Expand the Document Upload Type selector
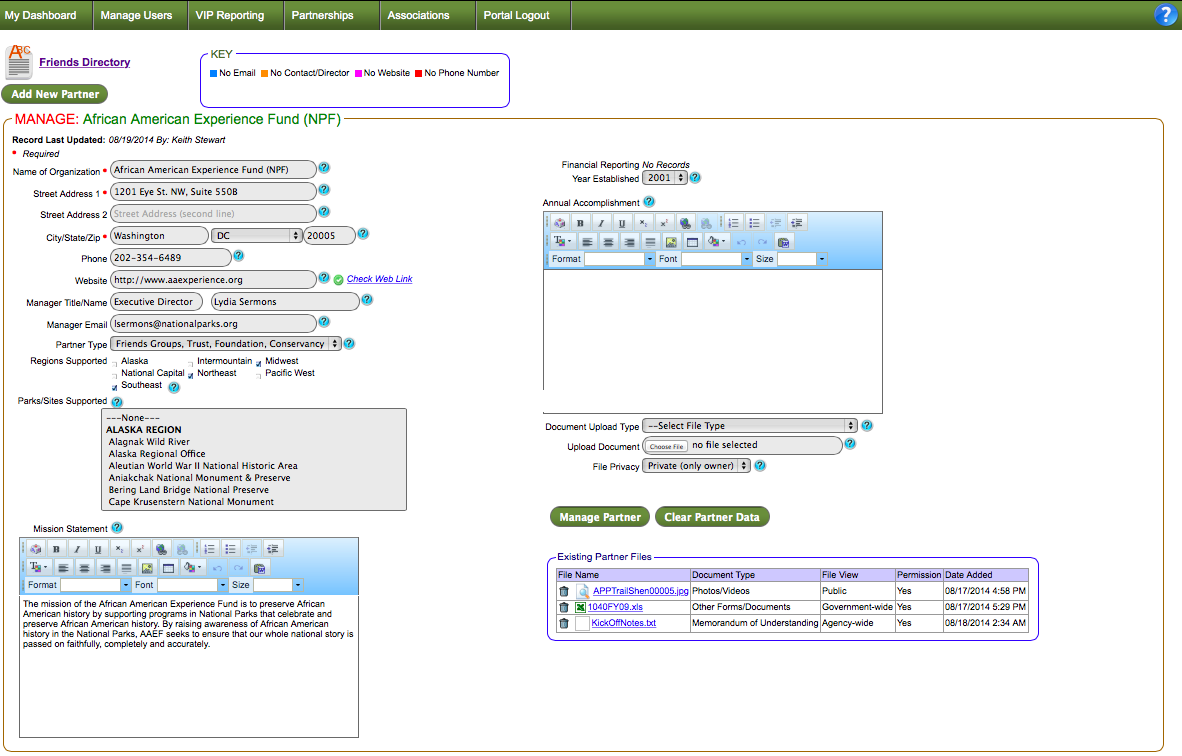Viewport: 1182px width, 756px height. (749, 426)
